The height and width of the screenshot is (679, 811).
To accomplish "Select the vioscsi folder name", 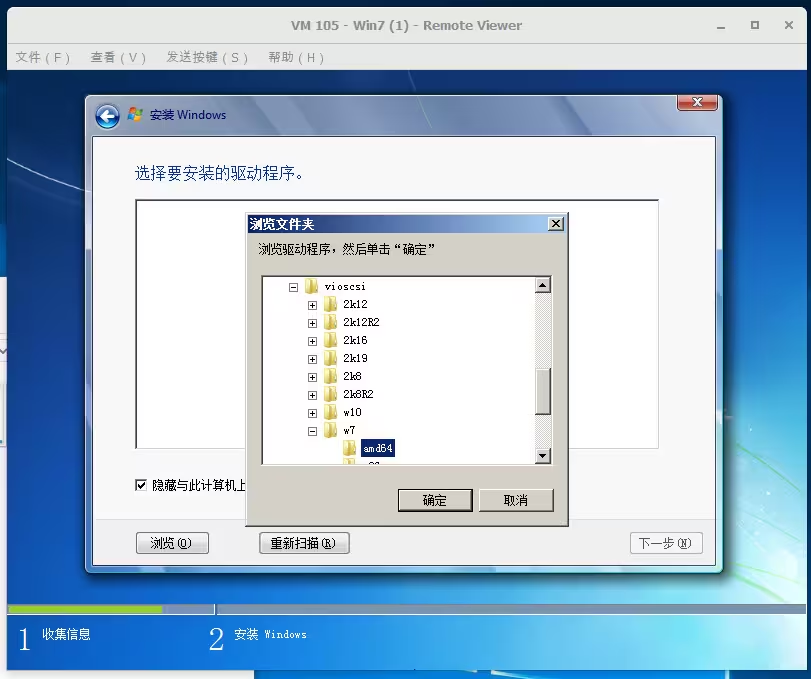I will coord(345,286).
